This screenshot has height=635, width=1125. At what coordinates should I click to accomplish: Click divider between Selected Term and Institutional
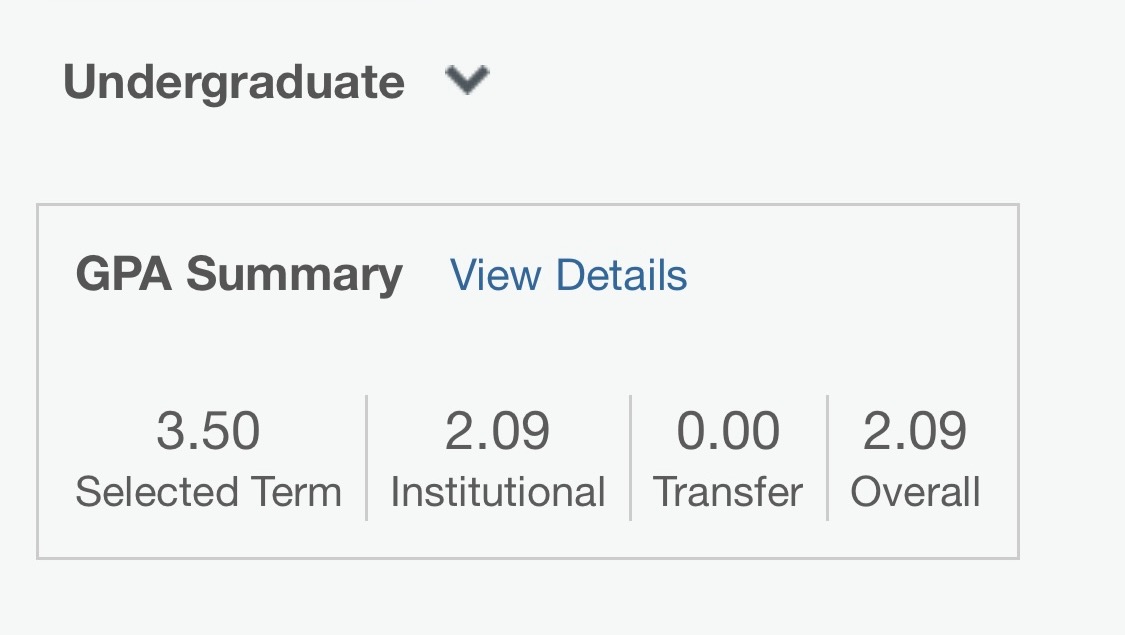pos(367,458)
